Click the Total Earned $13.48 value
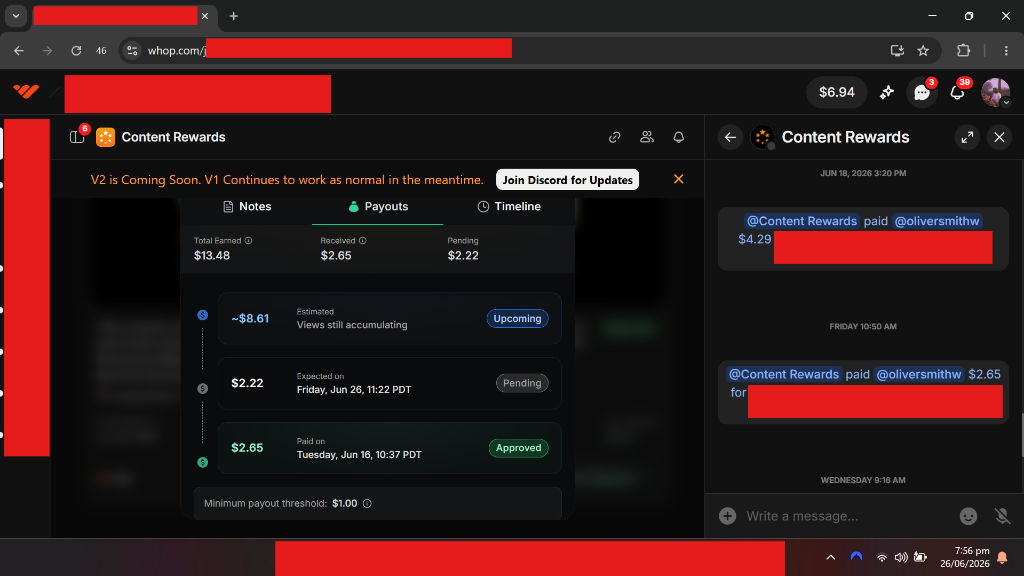This screenshot has height=576, width=1024. pyautogui.click(x=212, y=255)
